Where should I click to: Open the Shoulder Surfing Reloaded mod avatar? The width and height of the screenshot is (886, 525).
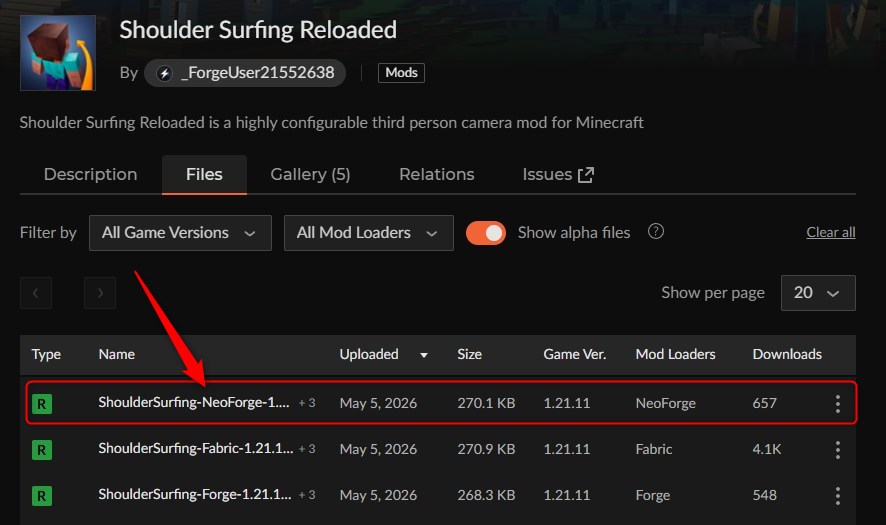[x=58, y=53]
